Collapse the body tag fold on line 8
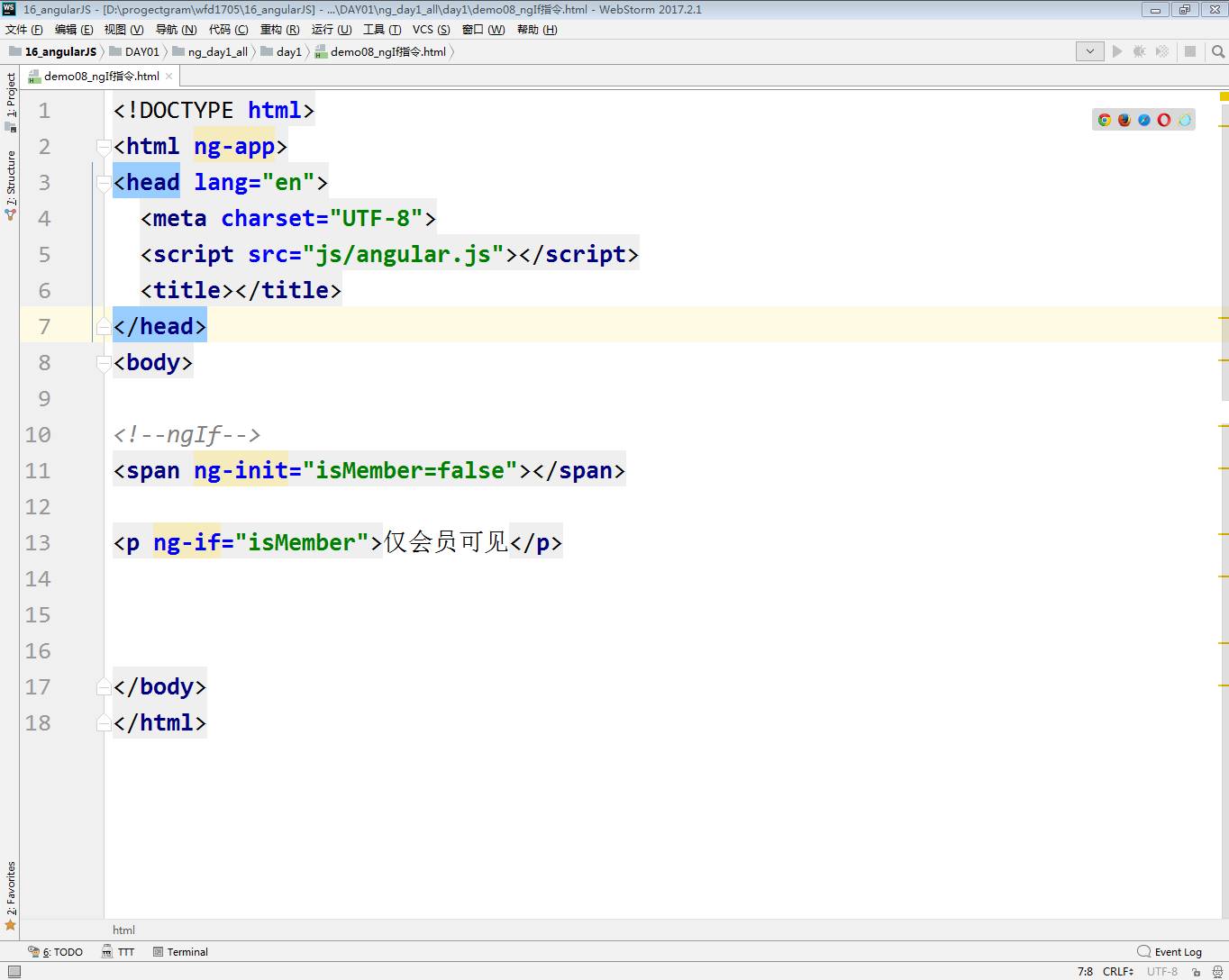The width and height of the screenshot is (1229, 980). 104,363
